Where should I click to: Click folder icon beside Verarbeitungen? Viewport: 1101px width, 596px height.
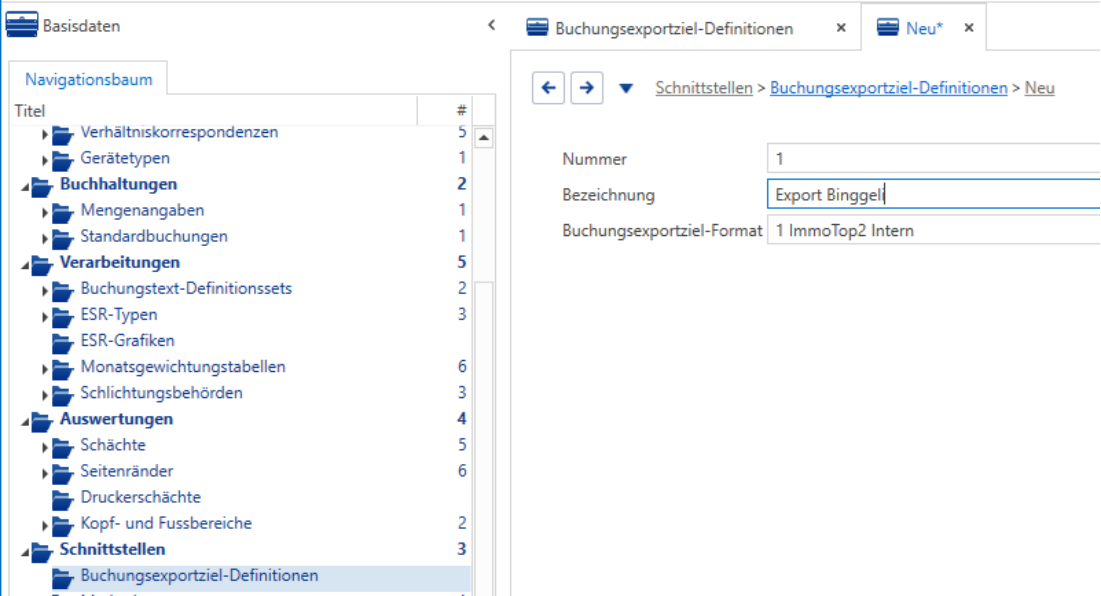pyautogui.click(x=41, y=263)
